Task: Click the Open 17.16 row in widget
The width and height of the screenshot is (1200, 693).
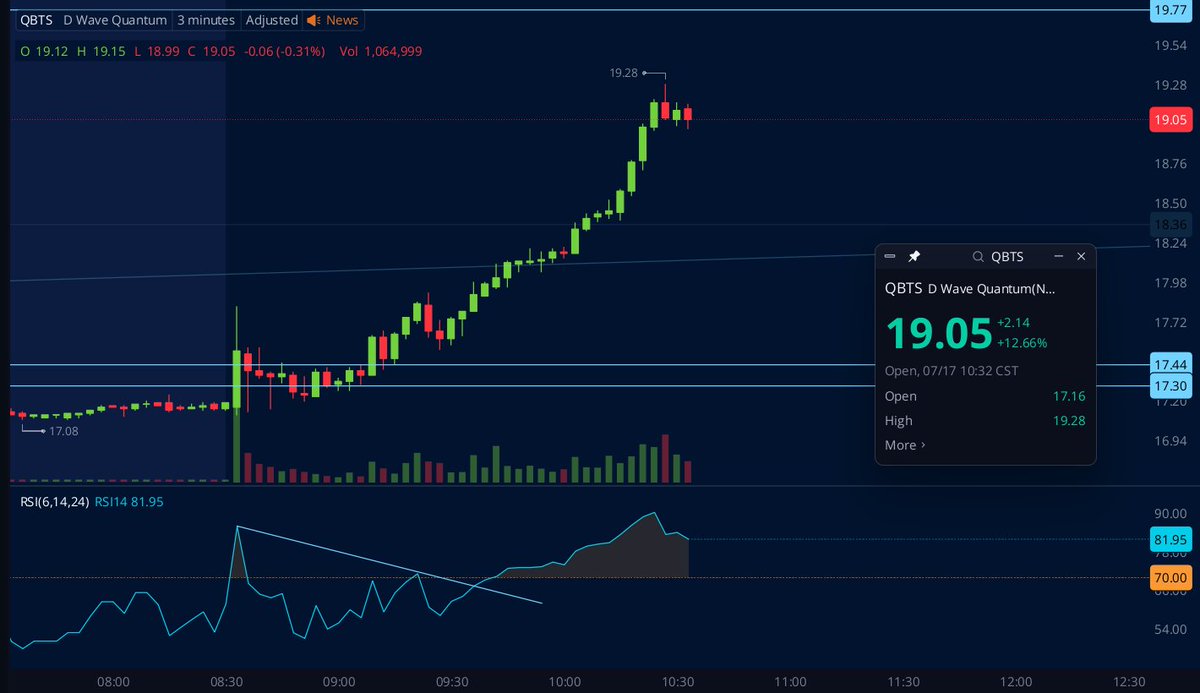Action: click(985, 397)
